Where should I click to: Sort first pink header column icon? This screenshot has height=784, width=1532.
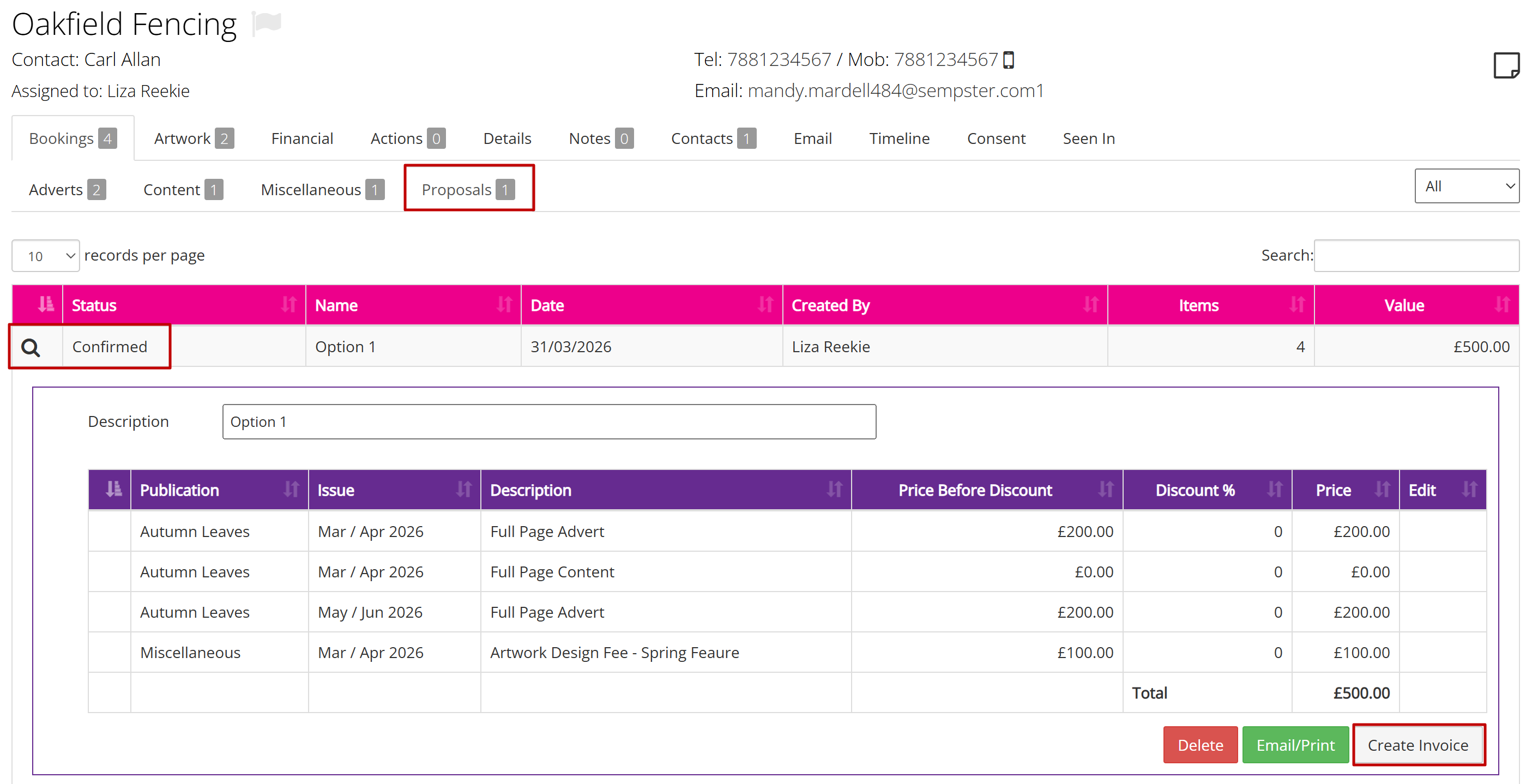point(46,305)
